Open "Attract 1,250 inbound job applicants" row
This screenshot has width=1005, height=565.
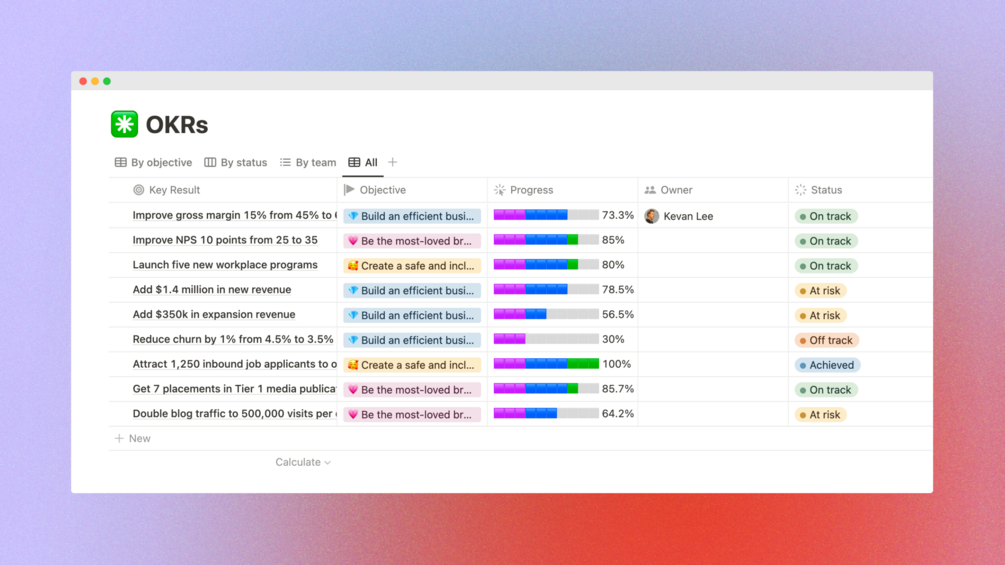(x=234, y=364)
